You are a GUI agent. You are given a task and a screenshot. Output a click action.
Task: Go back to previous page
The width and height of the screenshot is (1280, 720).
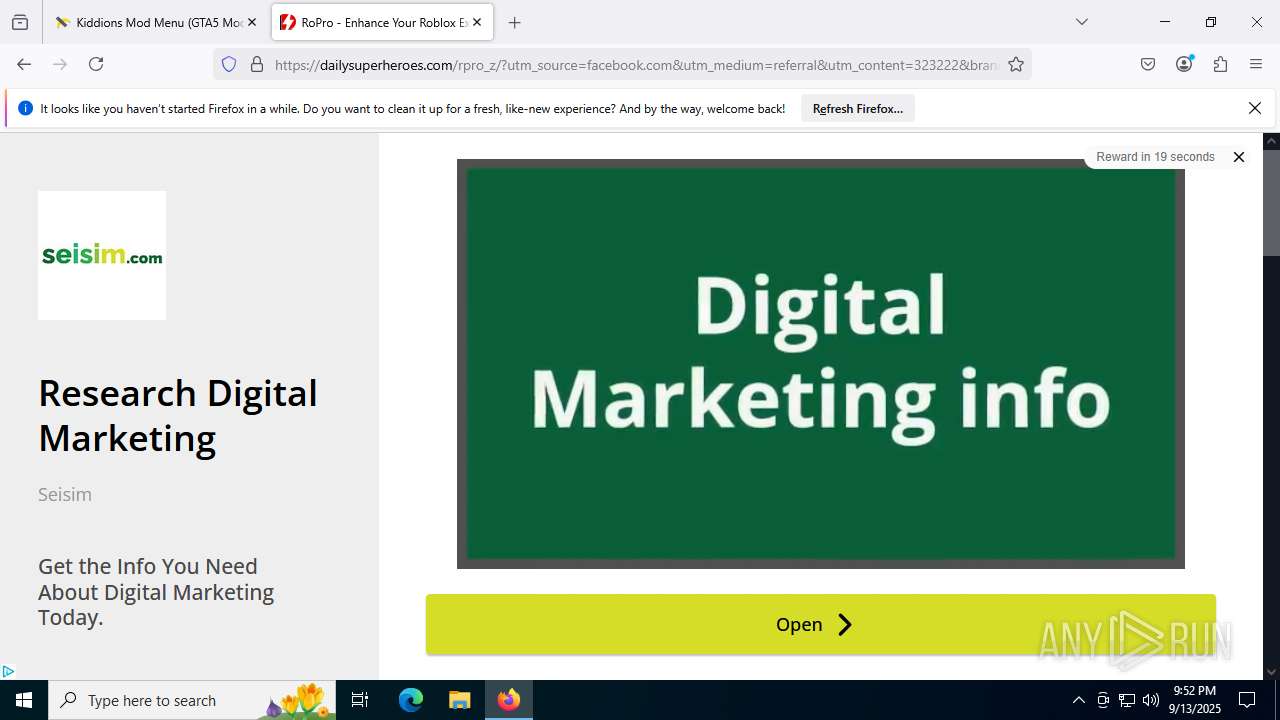(24, 64)
